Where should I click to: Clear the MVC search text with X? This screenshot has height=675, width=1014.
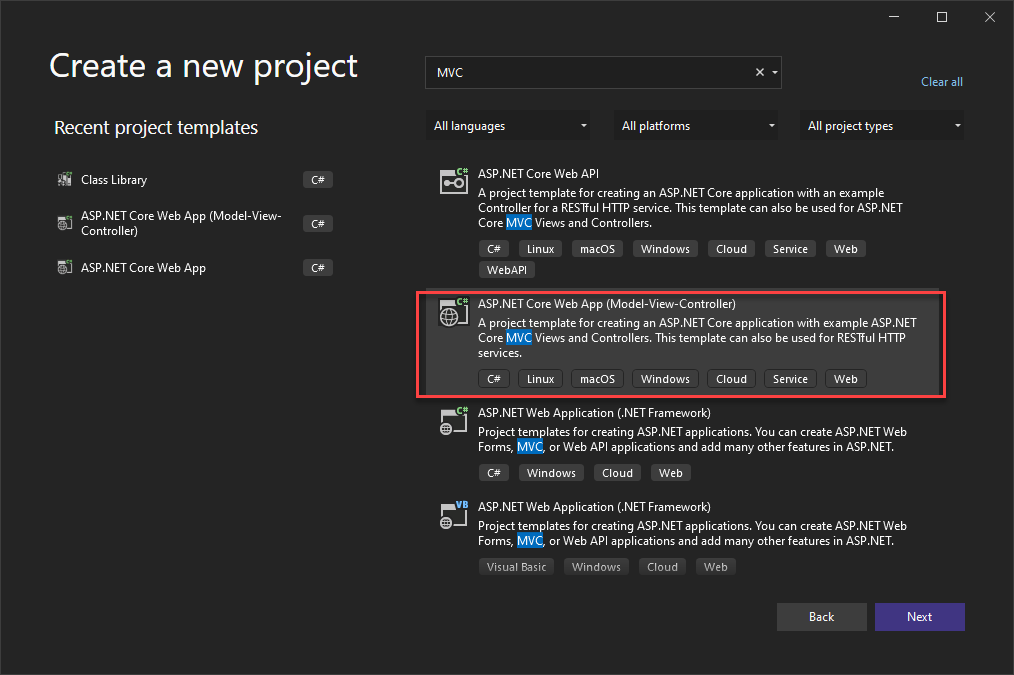(759, 73)
